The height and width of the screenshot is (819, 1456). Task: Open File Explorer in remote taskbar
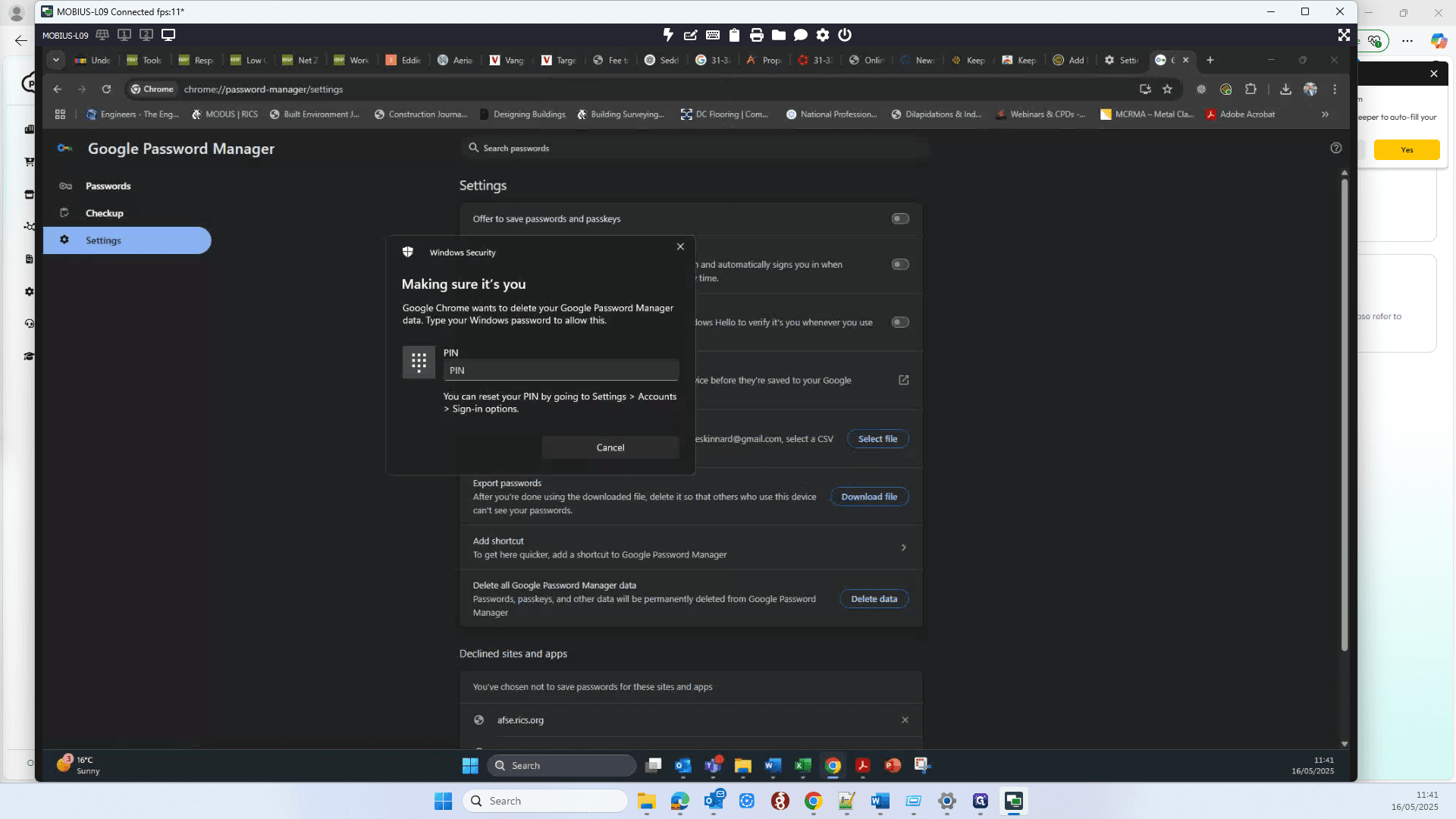tap(742, 766)
